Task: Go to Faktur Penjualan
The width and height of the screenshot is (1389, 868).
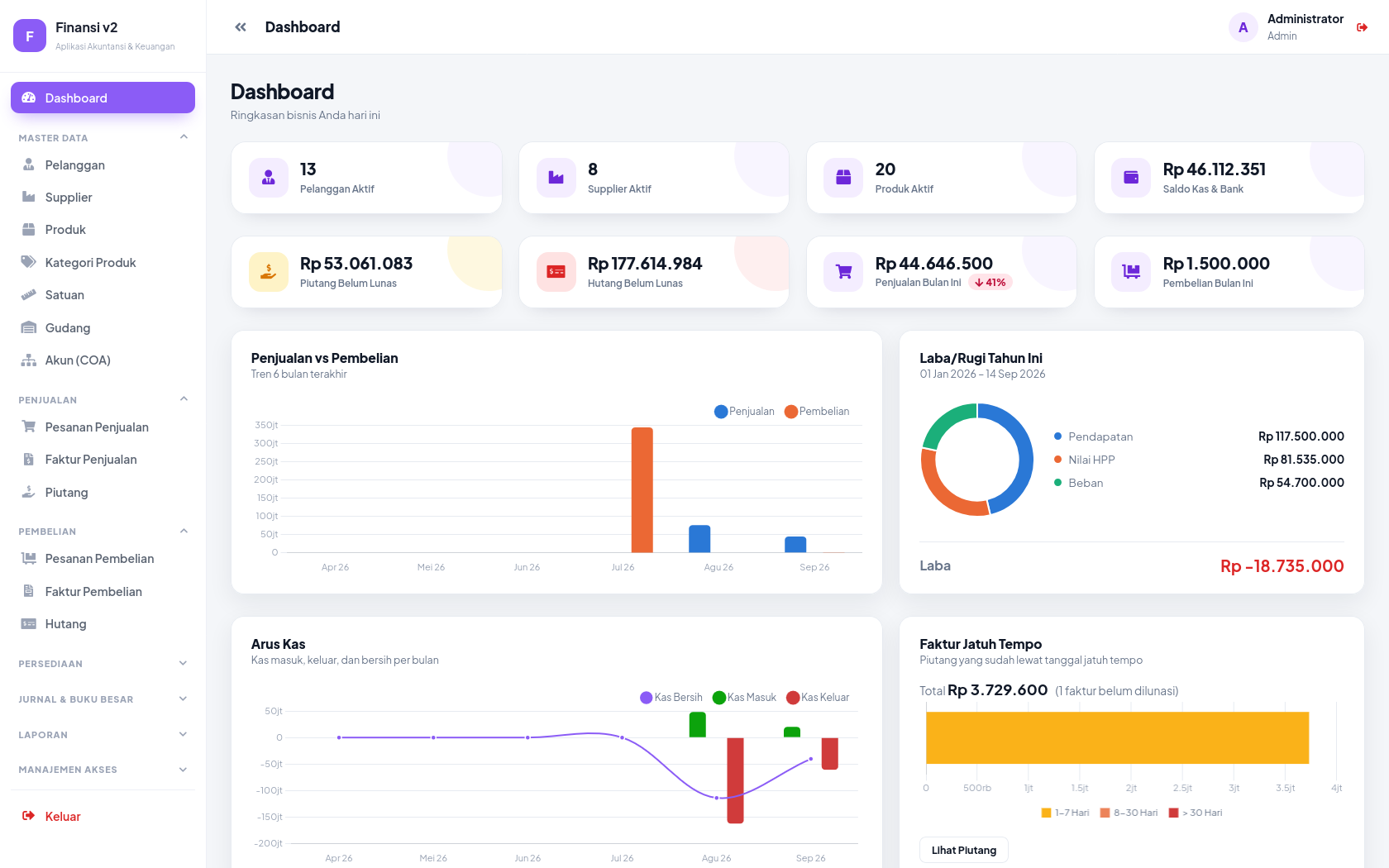Action: tap(103, 460)
